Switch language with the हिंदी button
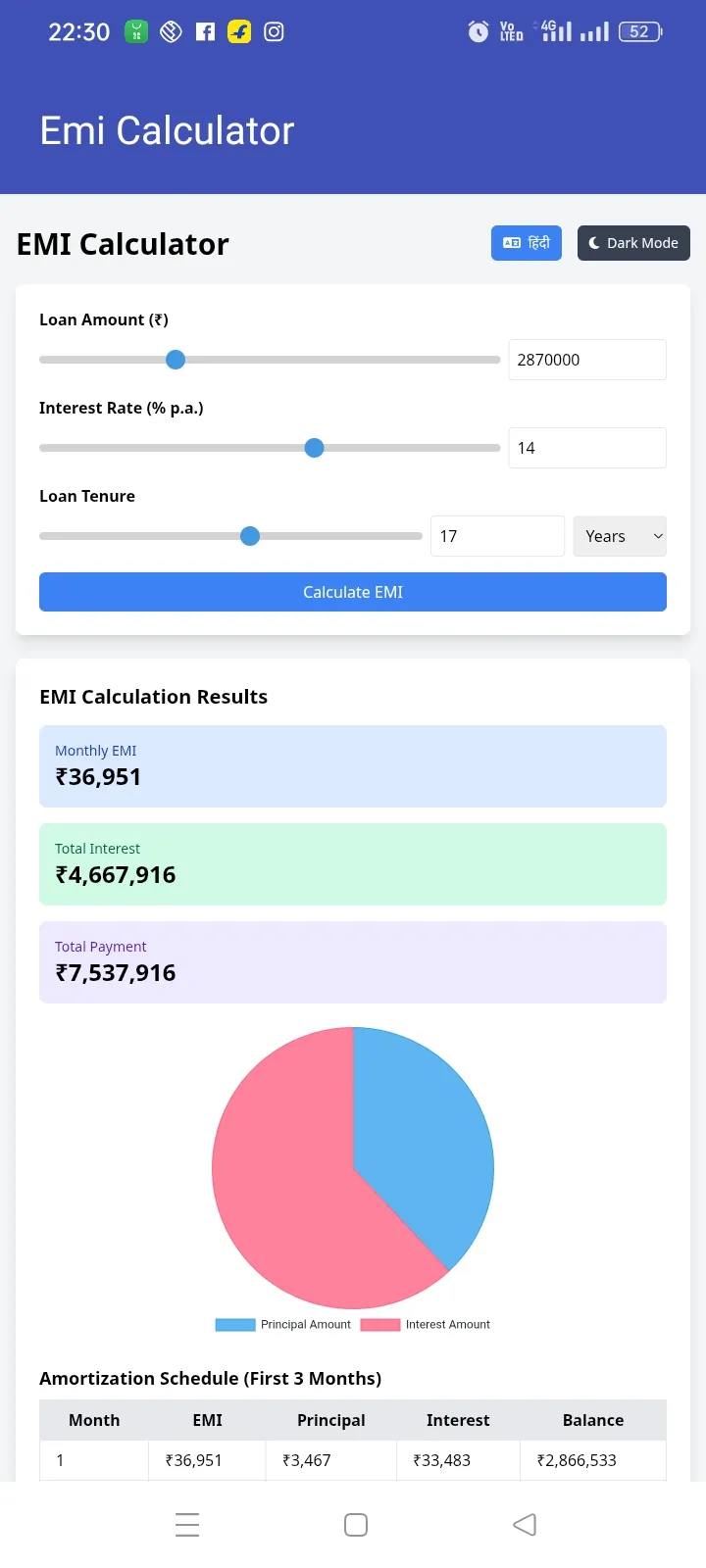The image size is (706, 1568). [527, 243]
